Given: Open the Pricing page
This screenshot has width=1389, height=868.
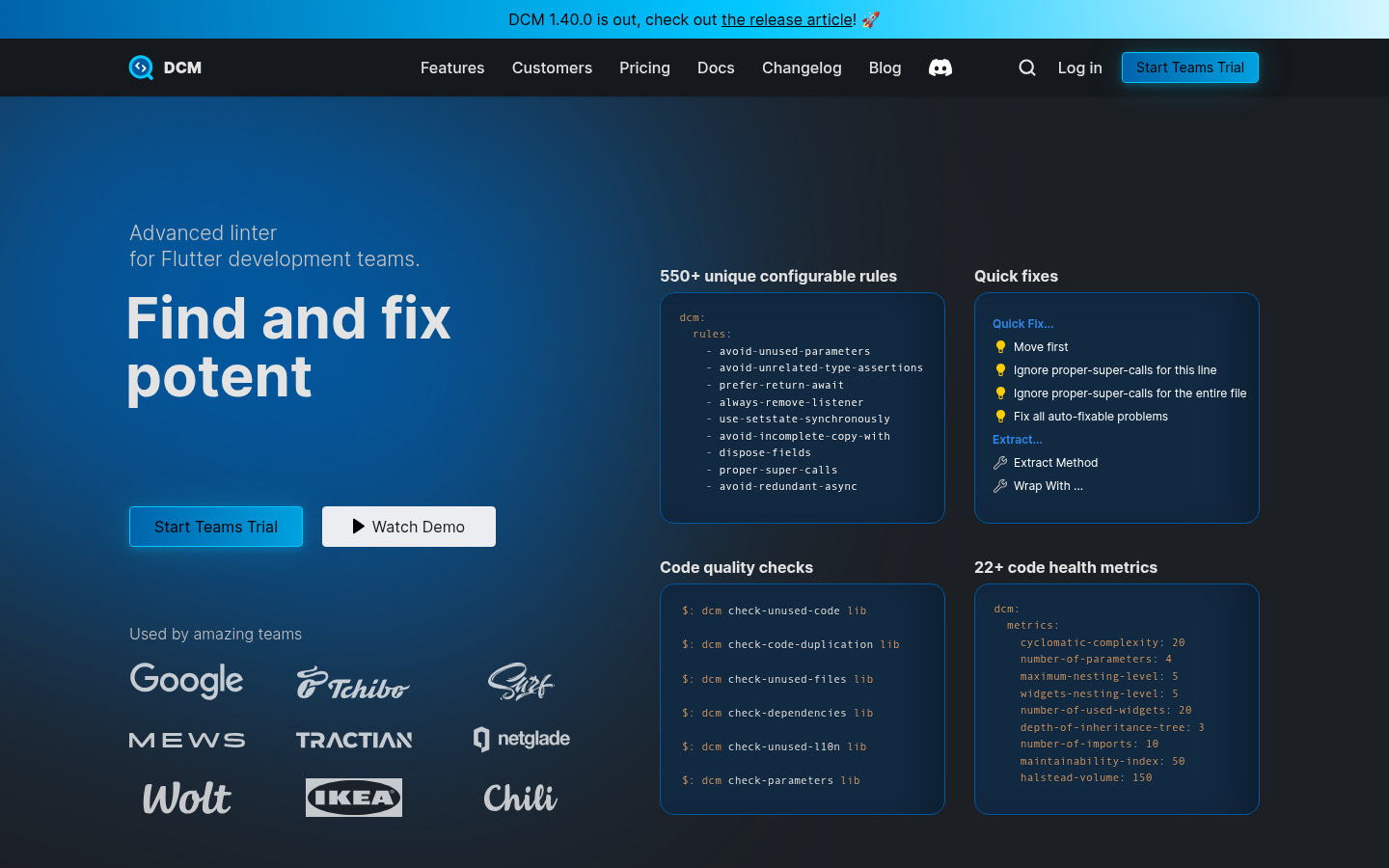Looking at the screenshot, I should 644,68.
